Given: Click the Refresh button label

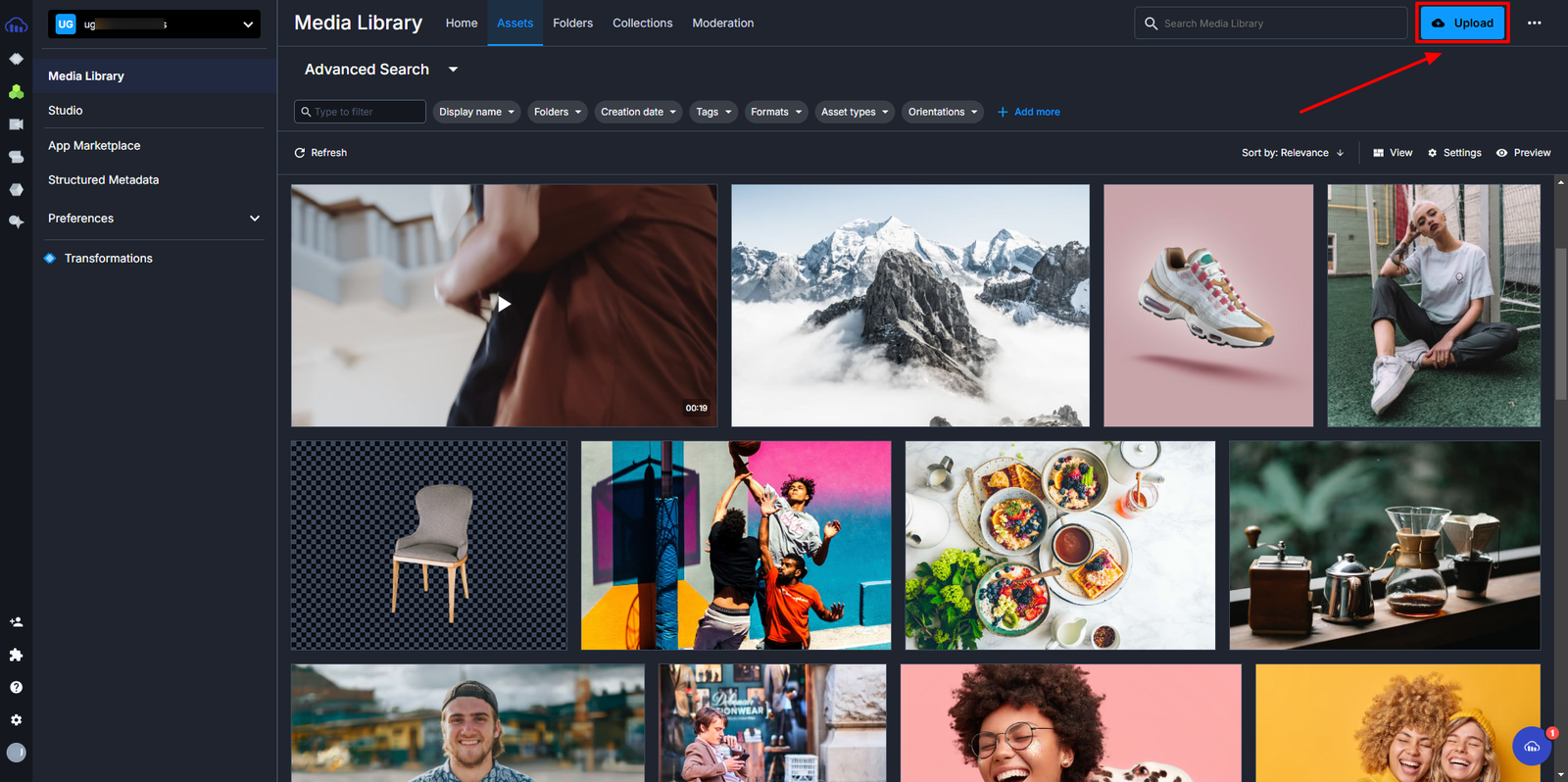Looking at the screenshot, I should click(328, 153).
